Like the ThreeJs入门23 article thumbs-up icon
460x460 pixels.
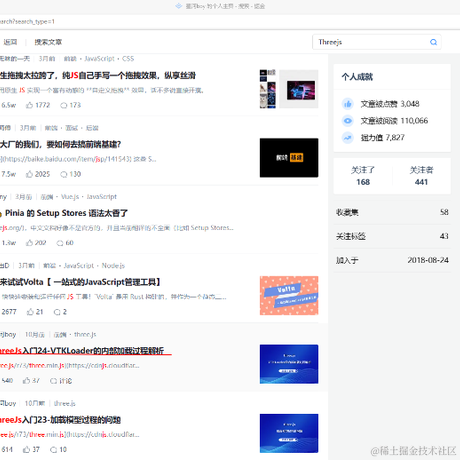point(27,450)
